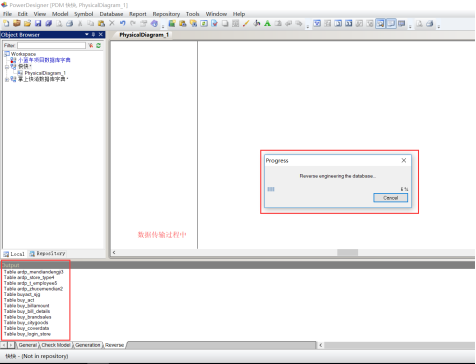Click output line 'Table buy_bill_details'
The image size is (476, 364).
pos(27,311)
